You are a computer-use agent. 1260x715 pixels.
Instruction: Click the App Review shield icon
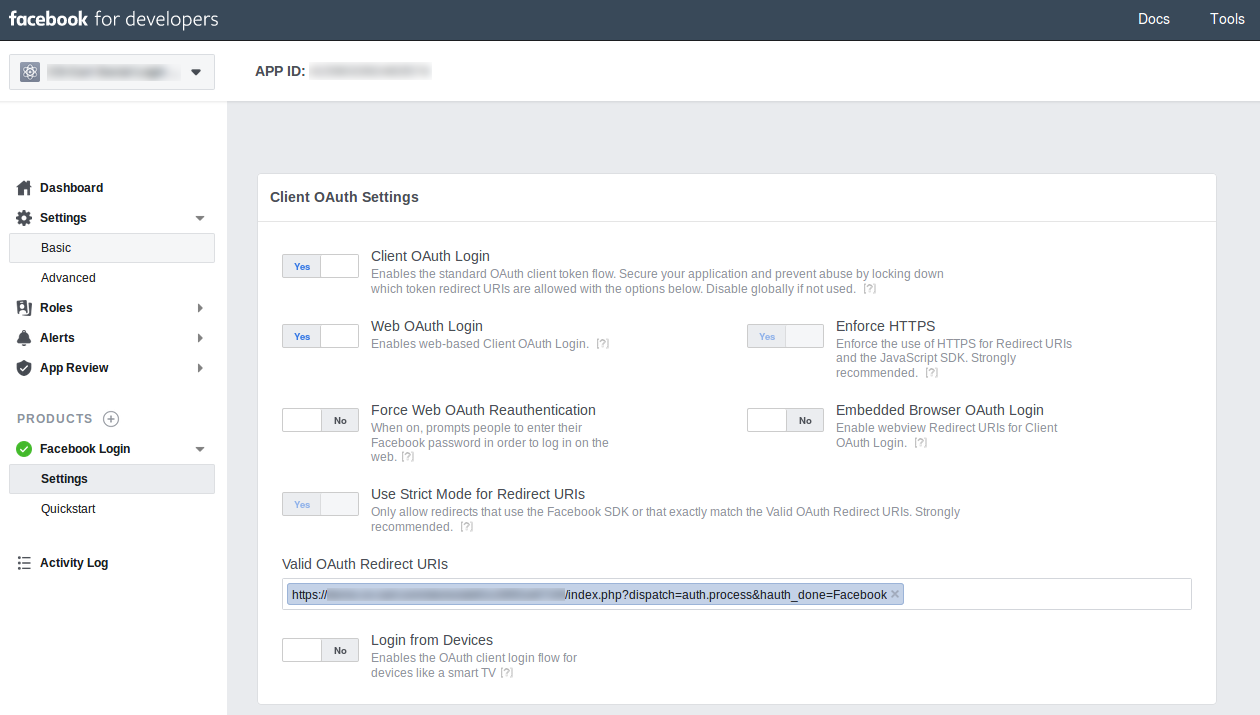(24, 368)
